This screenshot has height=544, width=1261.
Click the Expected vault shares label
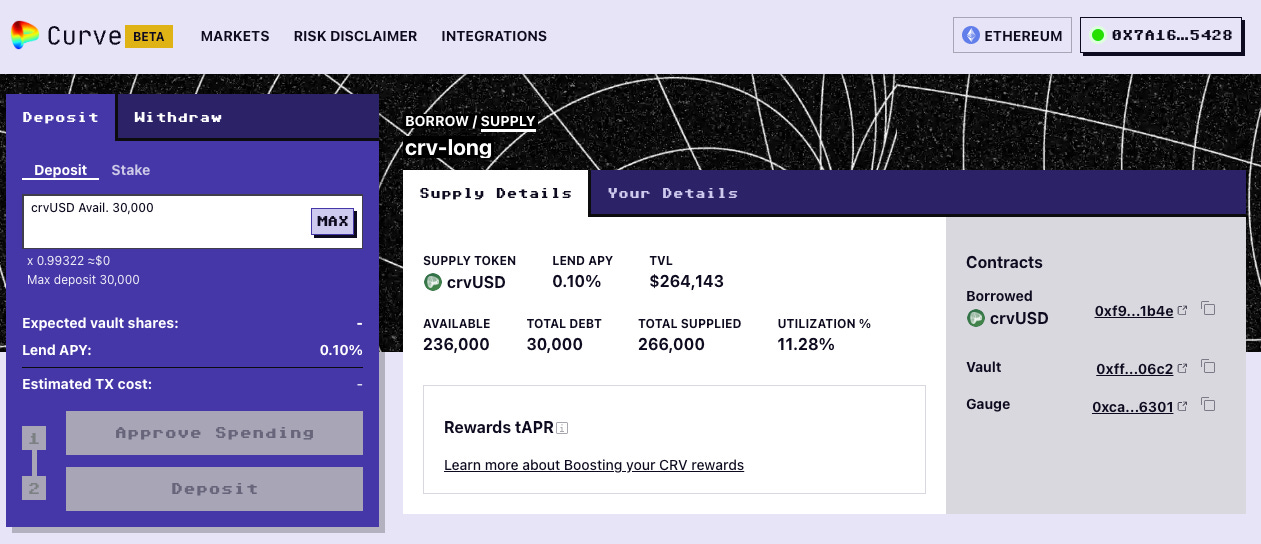click(100, 324)
